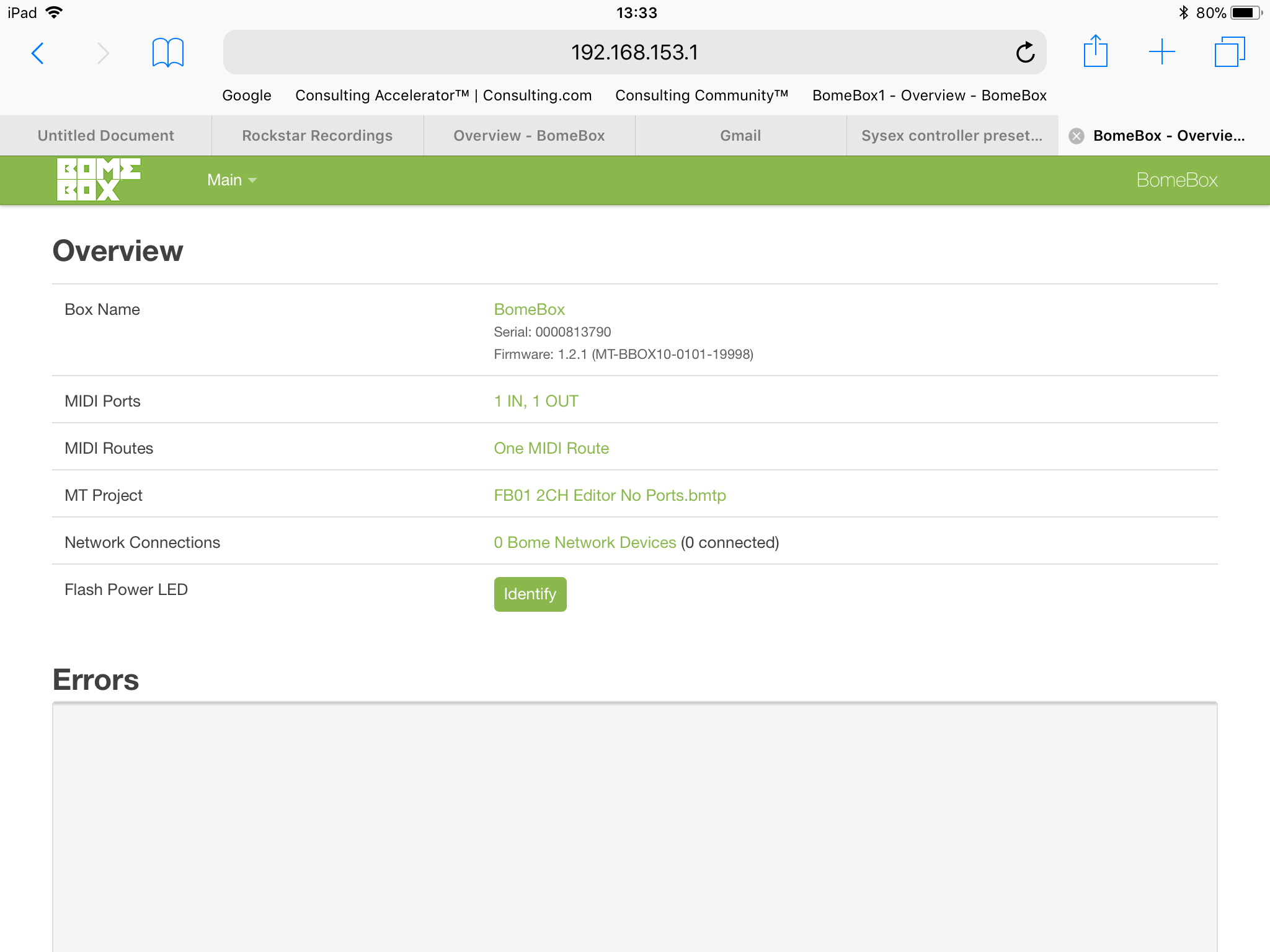
Task: Click the MIDI Routes label
Action: click(x=109, y=448)
